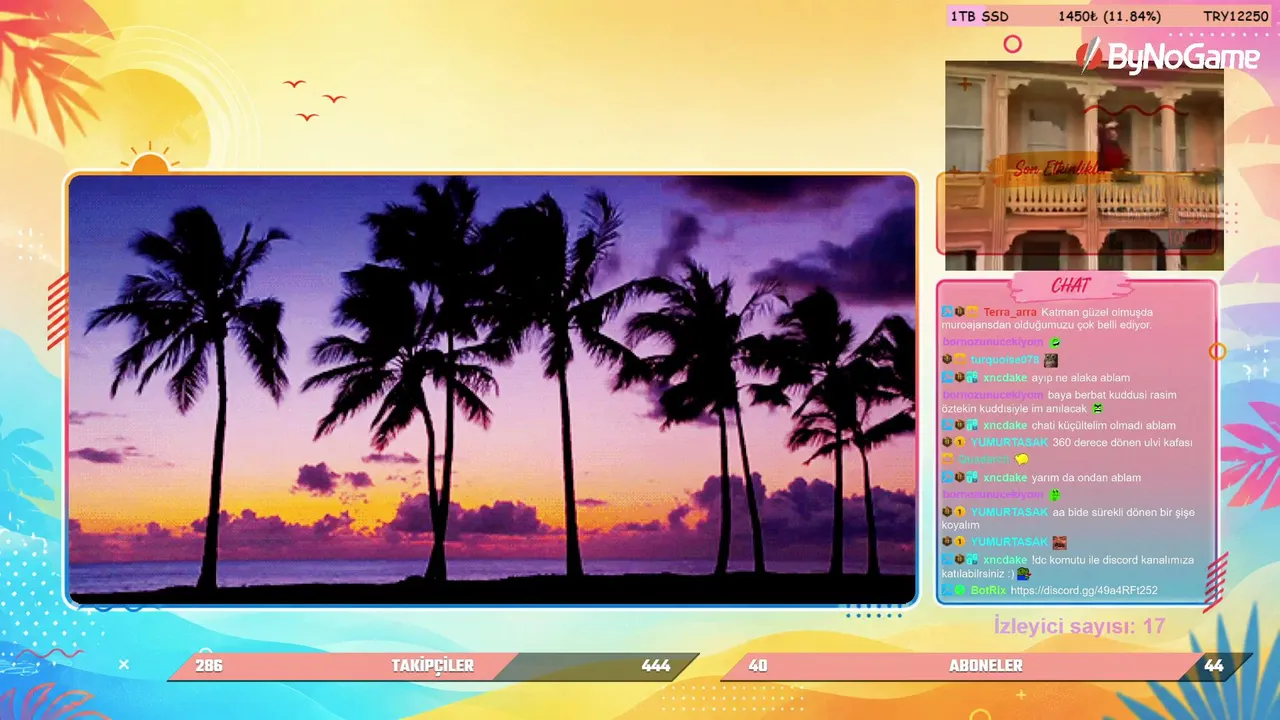1280x720 pixels.
Task: Click the Aboneler subscriber goal bar
Action: (x=986, y=666)
